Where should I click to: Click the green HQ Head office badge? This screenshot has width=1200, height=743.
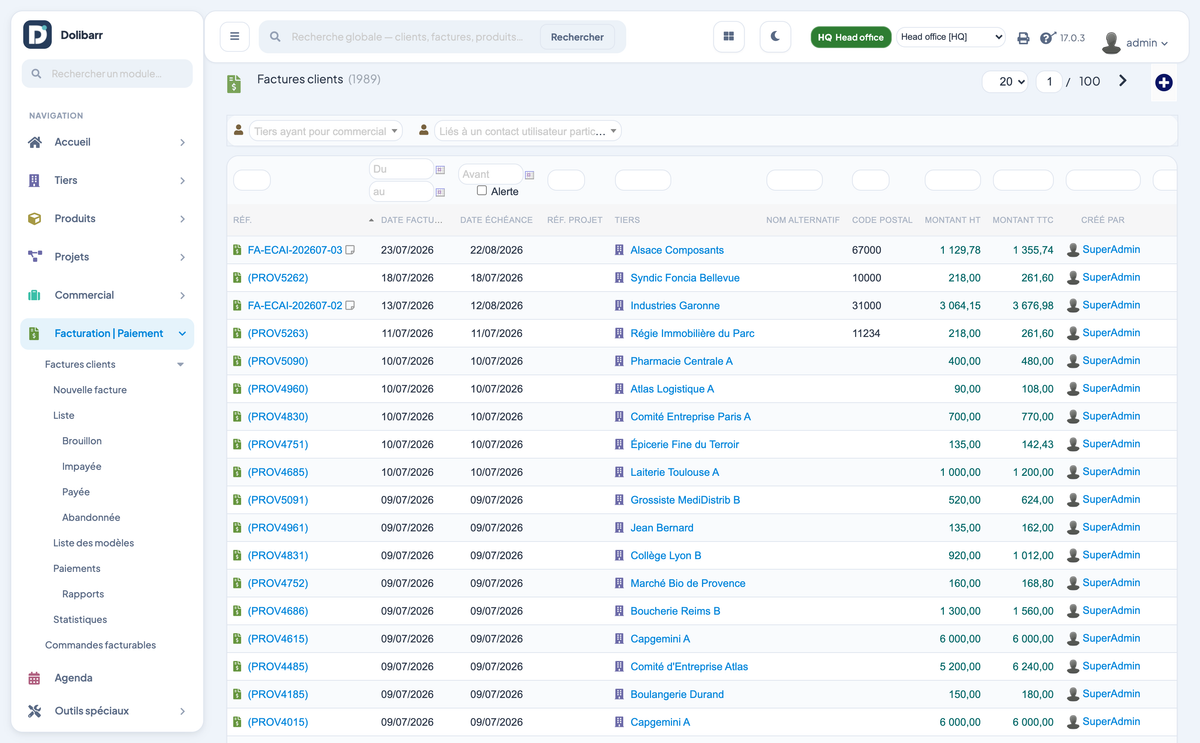click(x=851, y=37)
